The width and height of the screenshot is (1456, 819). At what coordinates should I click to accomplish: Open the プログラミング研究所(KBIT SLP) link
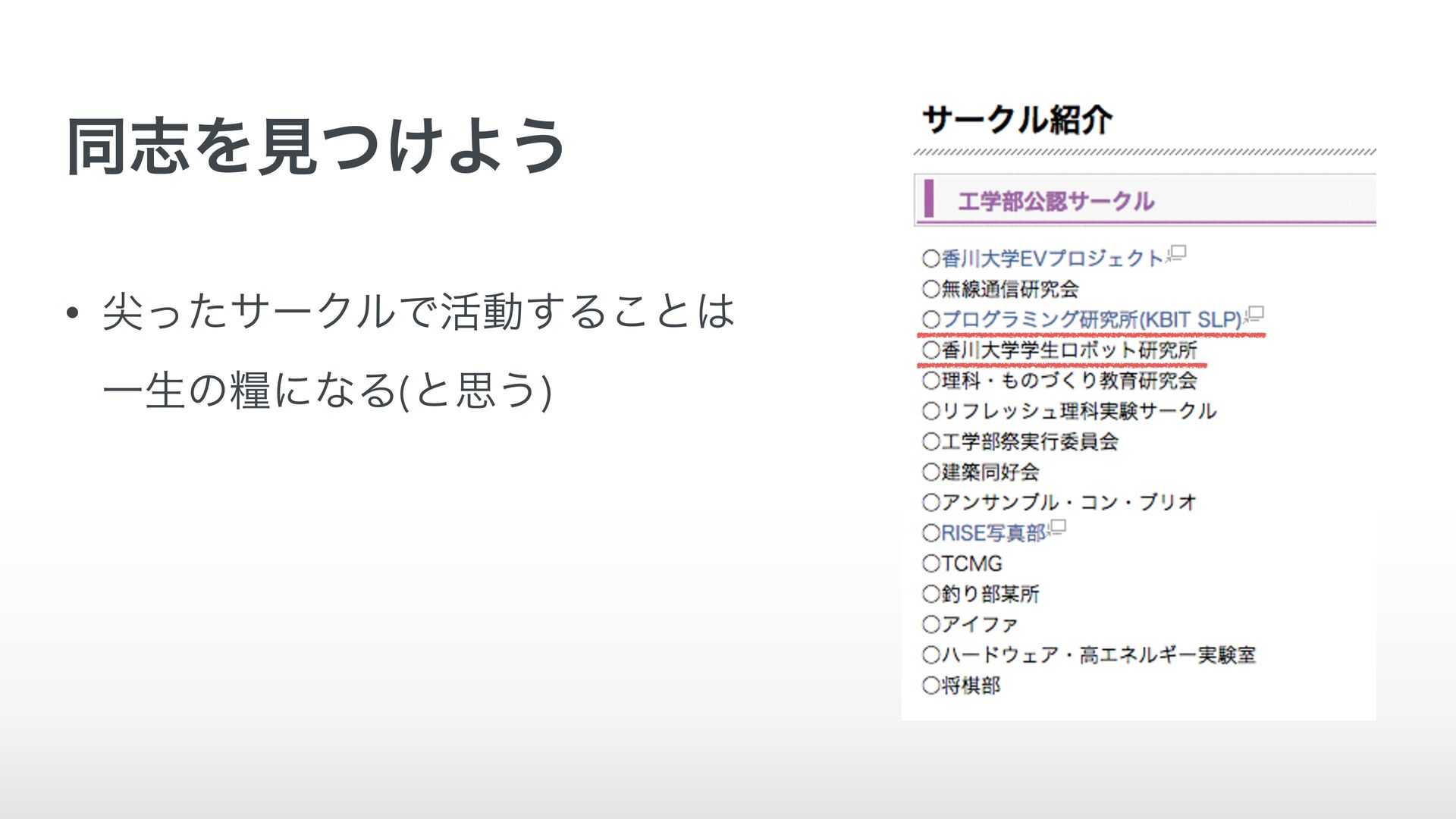[x=1090, y=320]
